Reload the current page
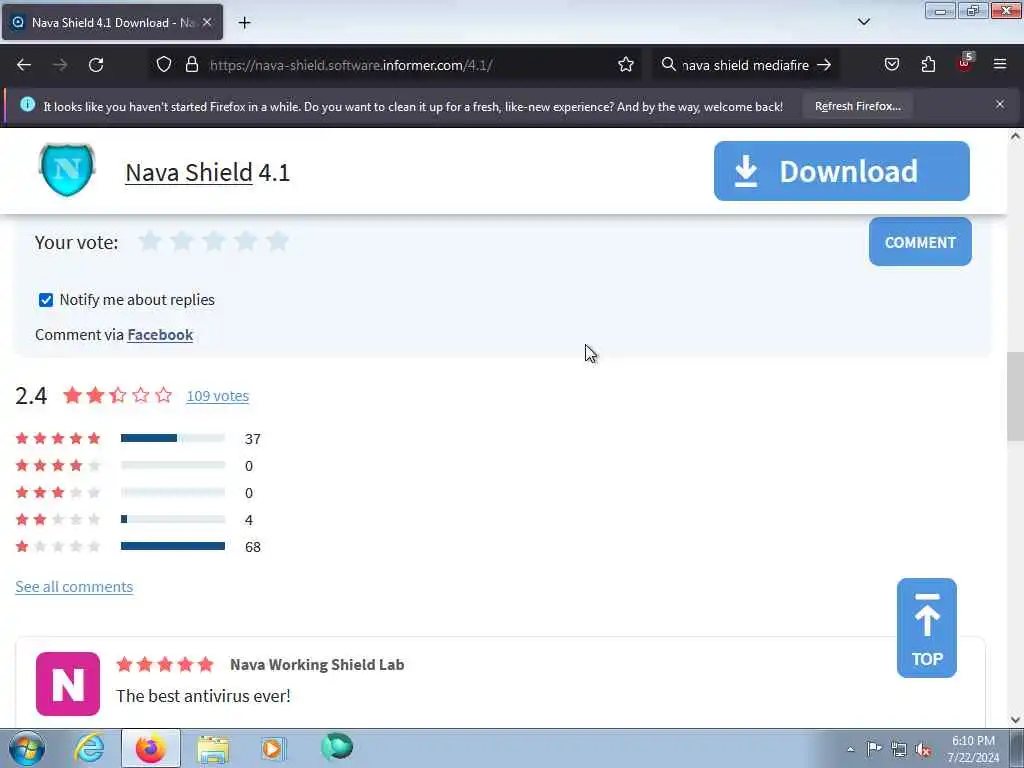The image size is (1024, 768). tap(96, 65)
